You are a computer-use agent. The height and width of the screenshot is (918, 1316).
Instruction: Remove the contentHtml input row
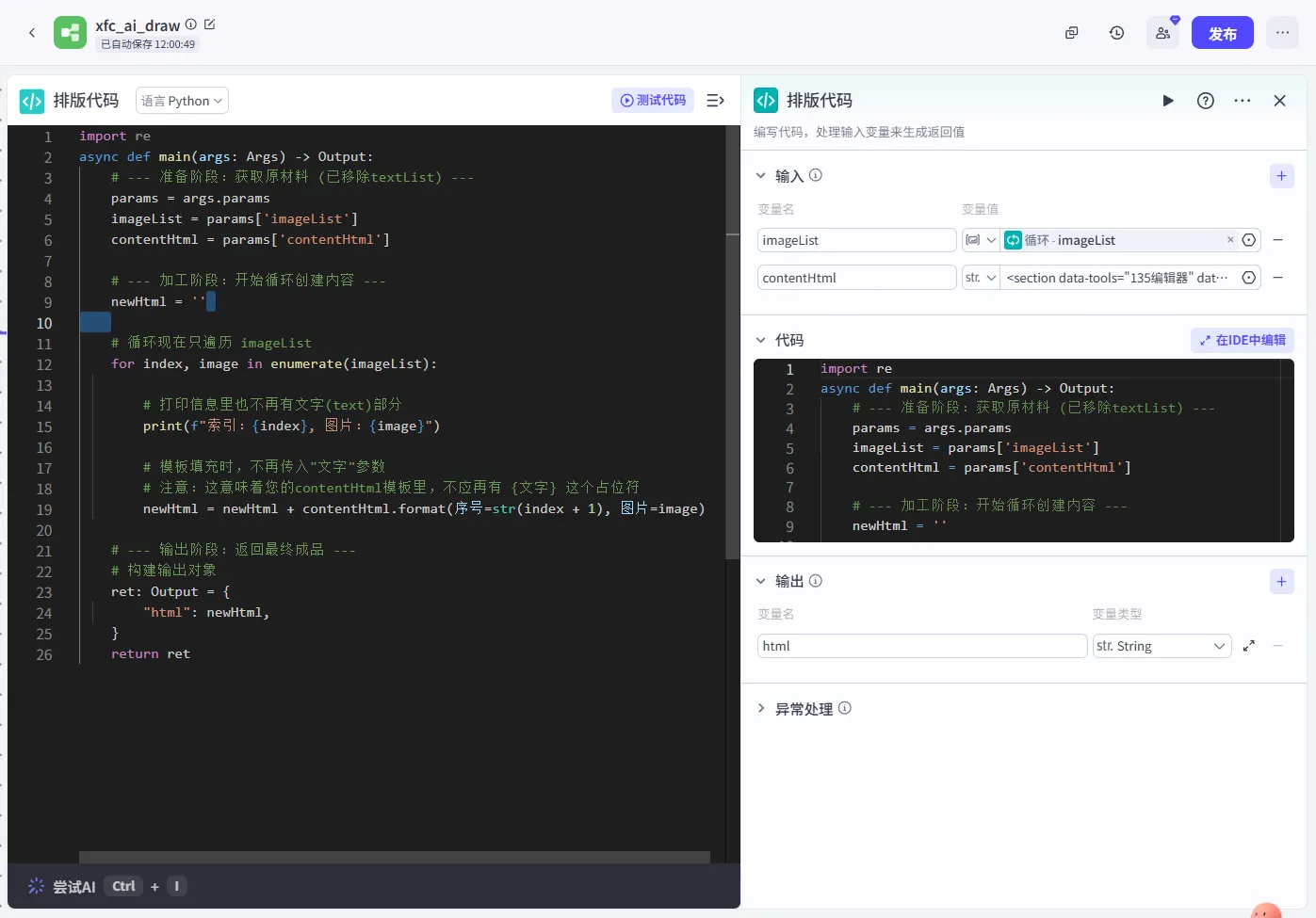coord(1278,278)
